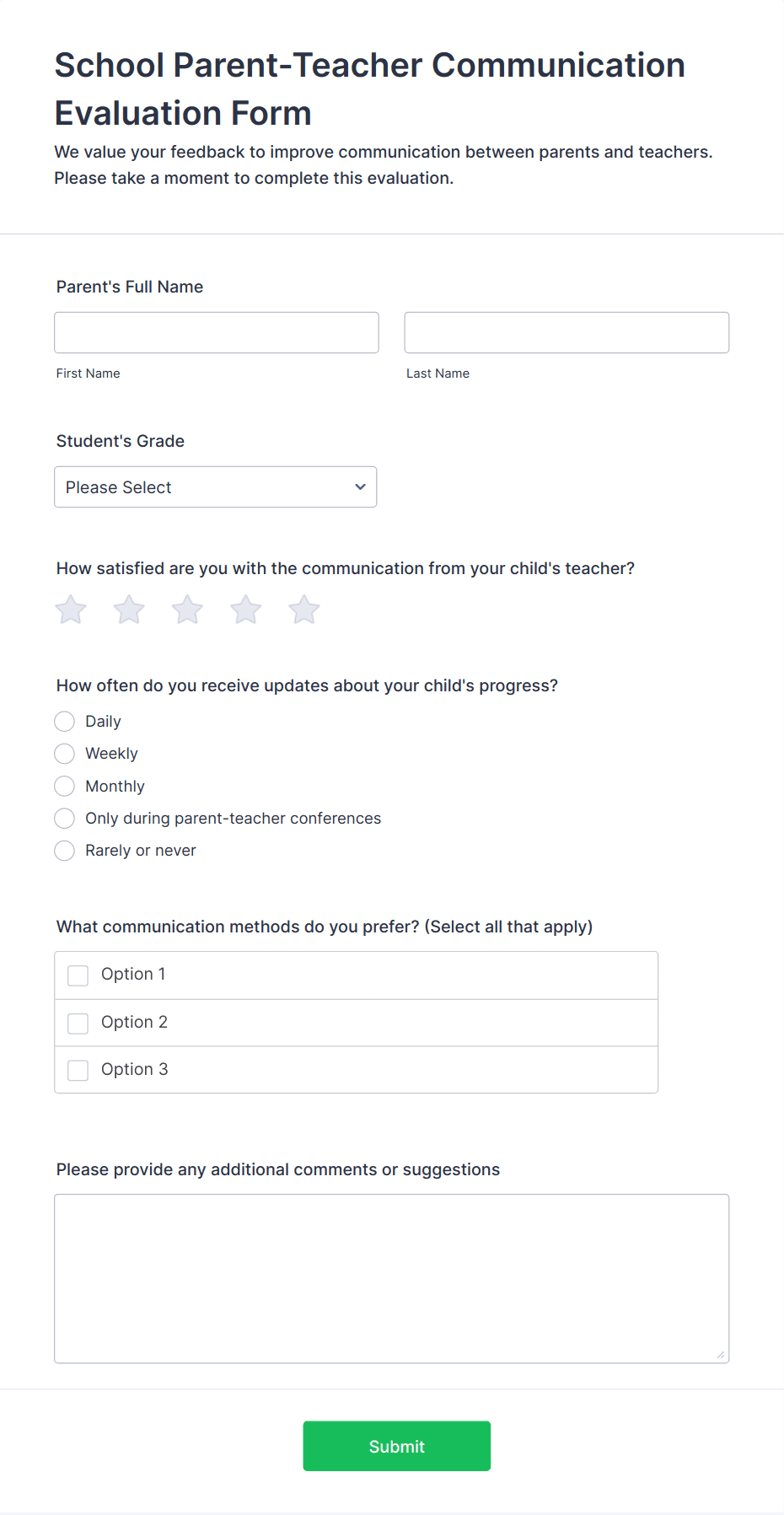Select the Rarely or never option
This screenshot has height=1515, width=784.
click(x=64, y=851)
